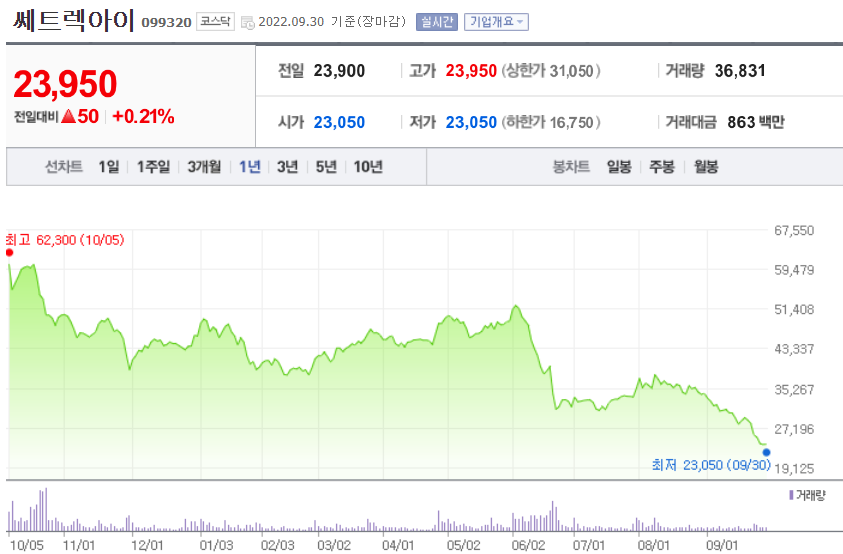The image size is (843, 554).
Task: Click the 03/02 x-axis date label
Action: coord(334,545)
